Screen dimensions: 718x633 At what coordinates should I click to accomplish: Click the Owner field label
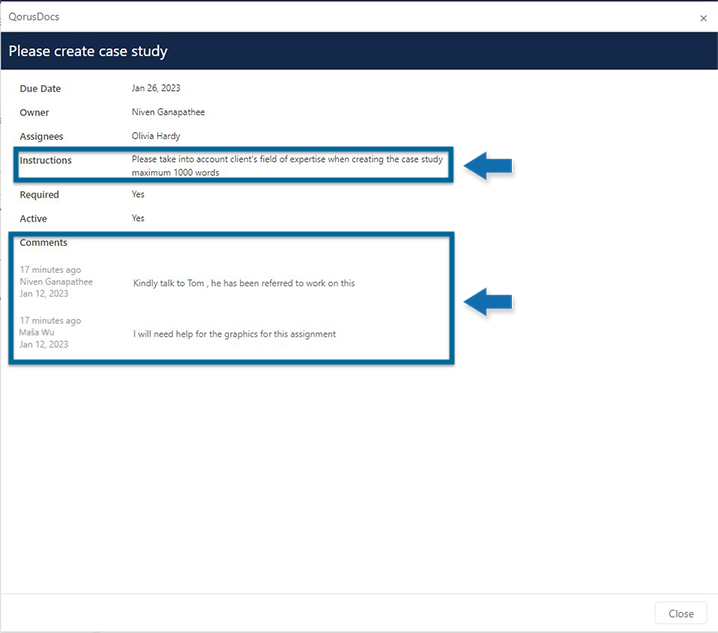[x=34, y=113]
